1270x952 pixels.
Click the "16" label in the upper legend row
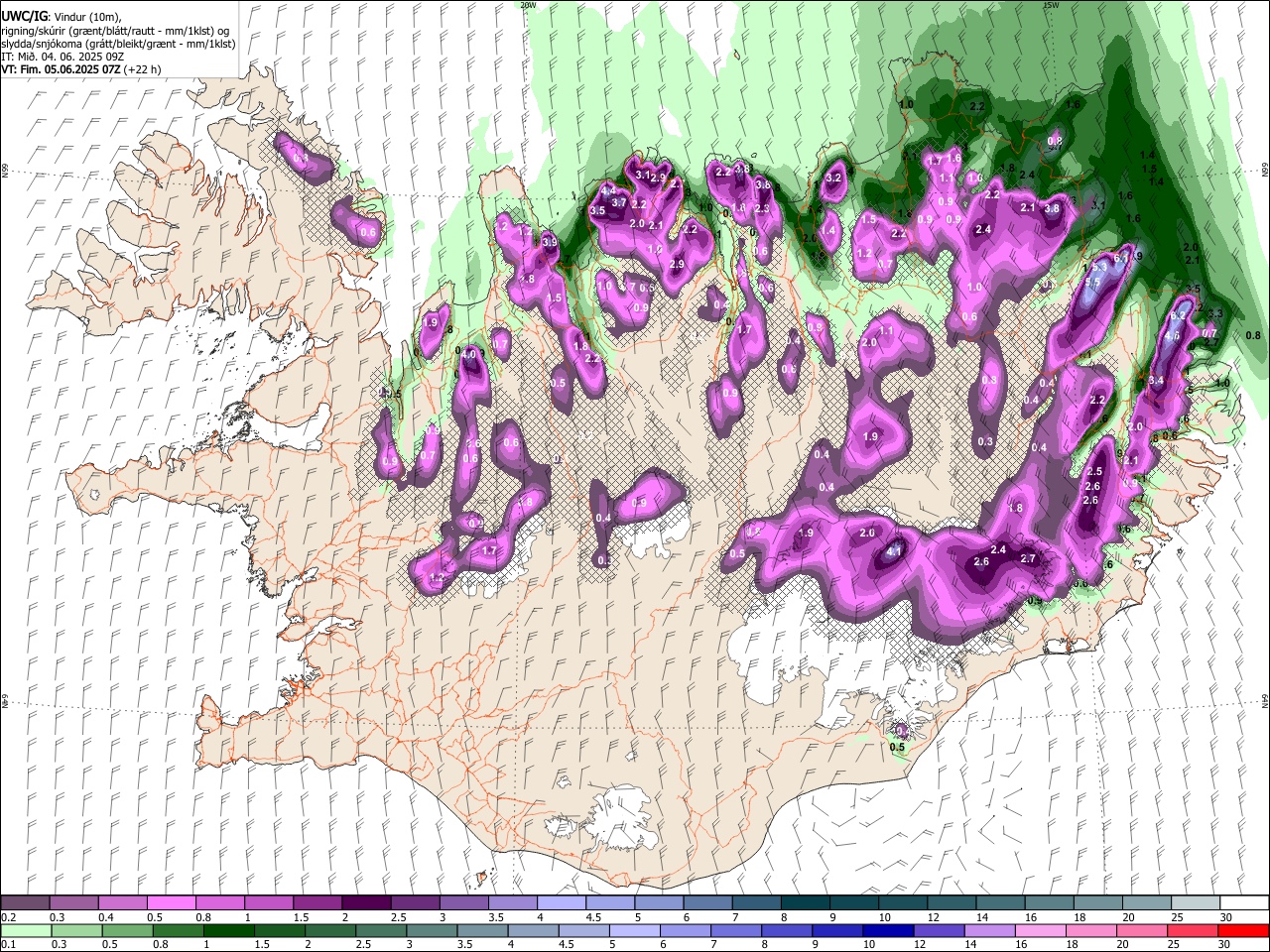click(x=1032, y=917)
